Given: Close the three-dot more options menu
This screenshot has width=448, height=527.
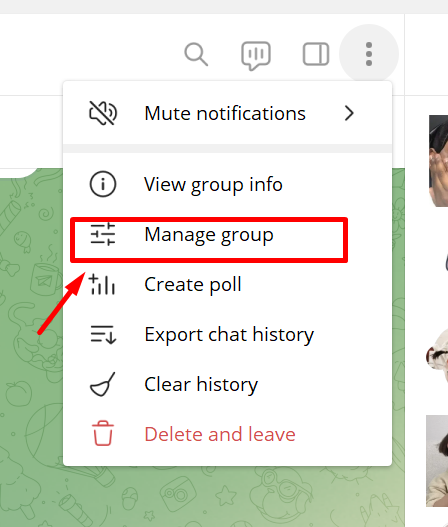Looking at the screenshot, I should tap(369, 54).
